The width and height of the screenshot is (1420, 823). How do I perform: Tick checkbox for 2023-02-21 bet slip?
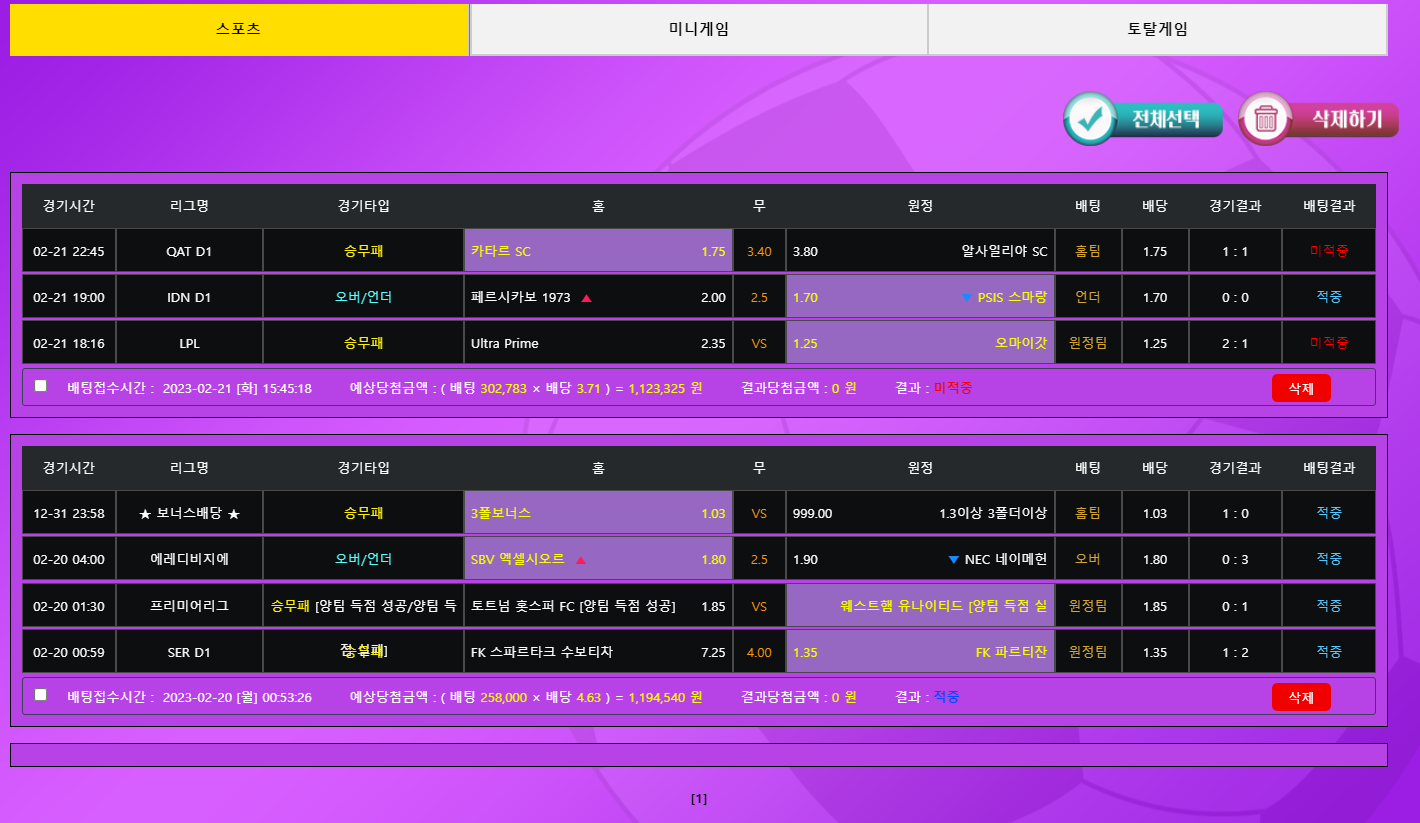(x=41, y=386)
